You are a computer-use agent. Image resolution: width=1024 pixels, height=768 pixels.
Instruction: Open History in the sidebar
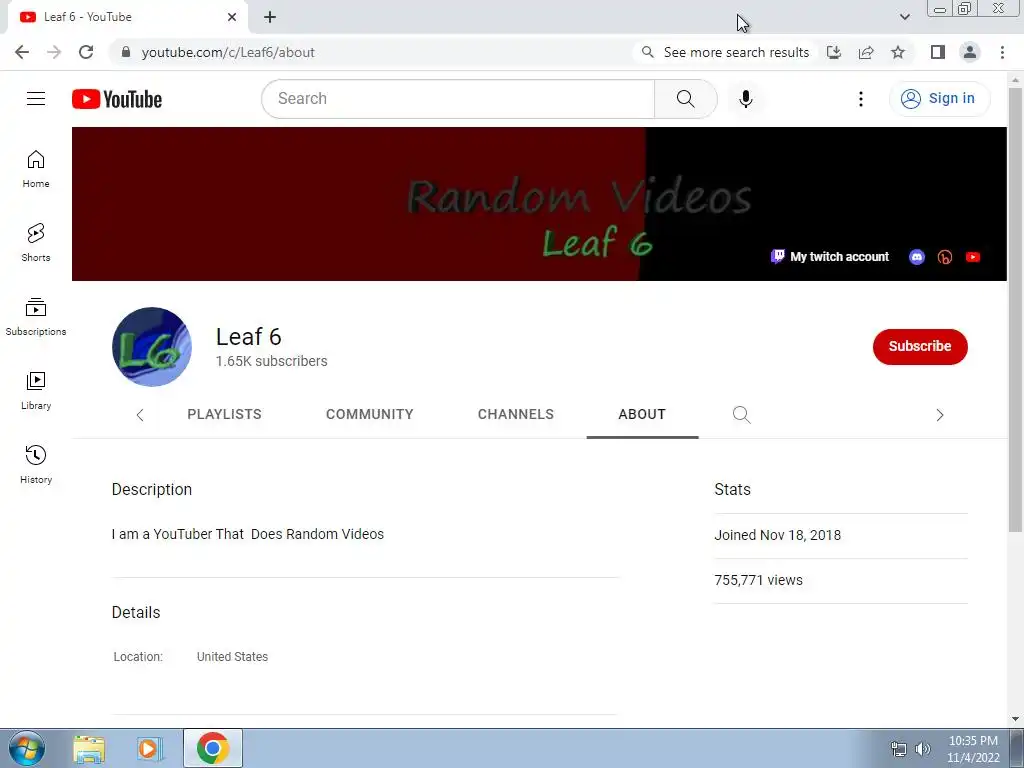point(36,464)
